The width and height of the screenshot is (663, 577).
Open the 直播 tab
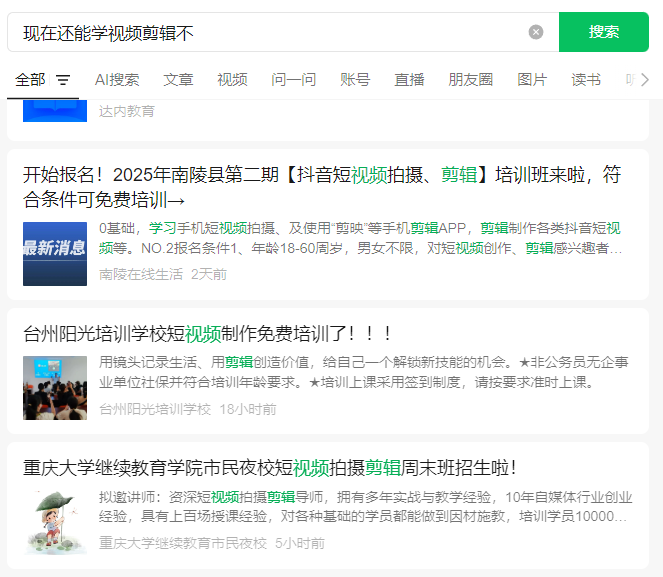tap(409, 80)
